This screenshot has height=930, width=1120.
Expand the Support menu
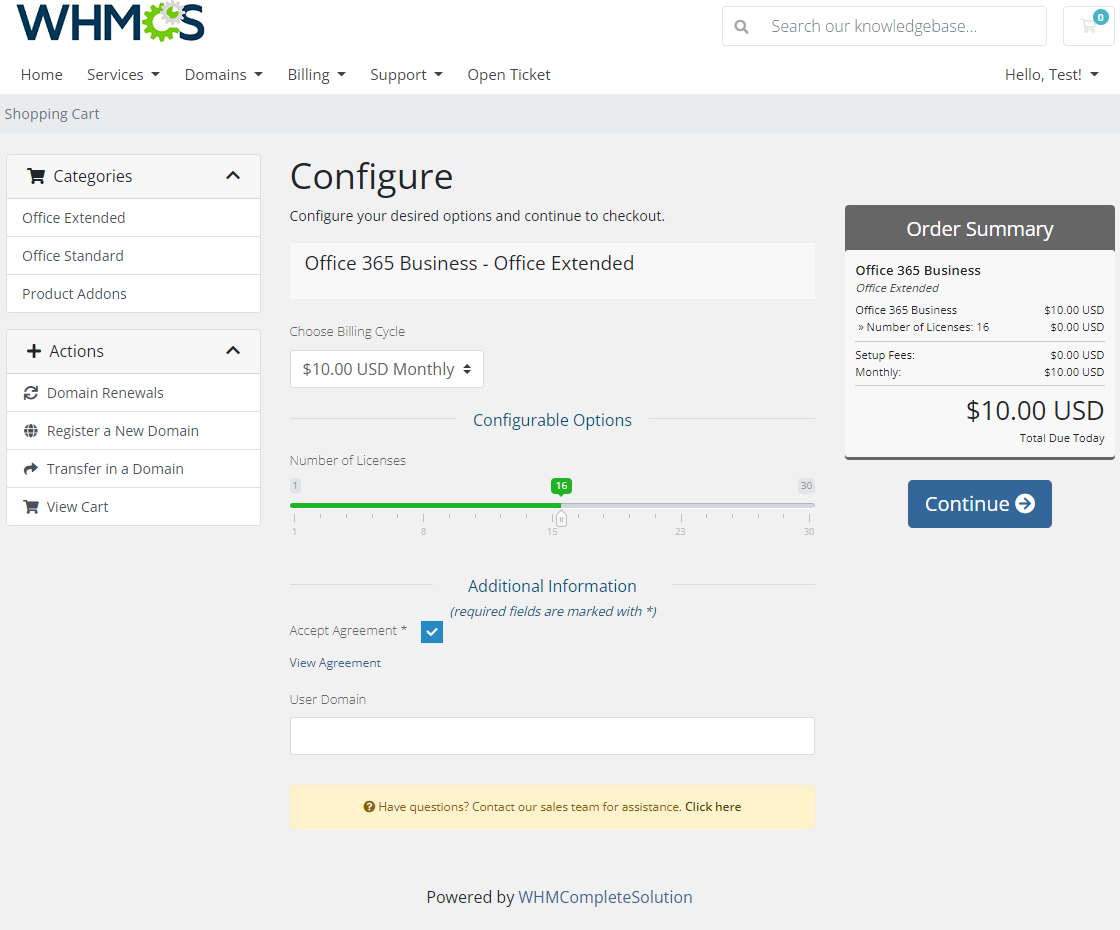406,75
